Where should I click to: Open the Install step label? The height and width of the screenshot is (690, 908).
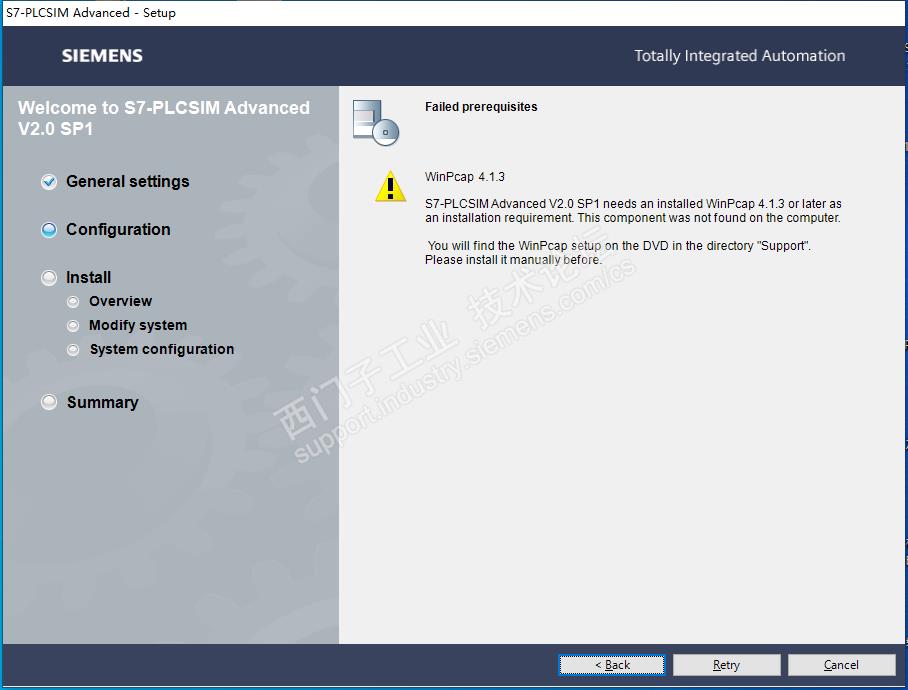88,278
